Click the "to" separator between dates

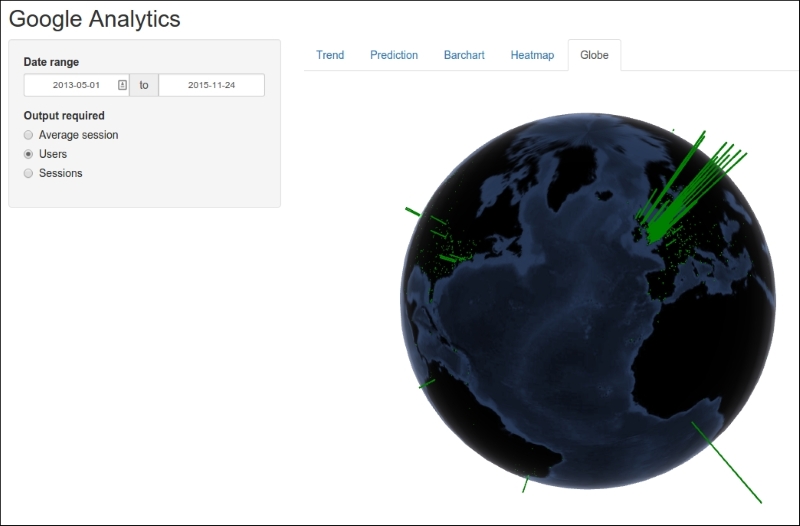[x=144, y=85]
